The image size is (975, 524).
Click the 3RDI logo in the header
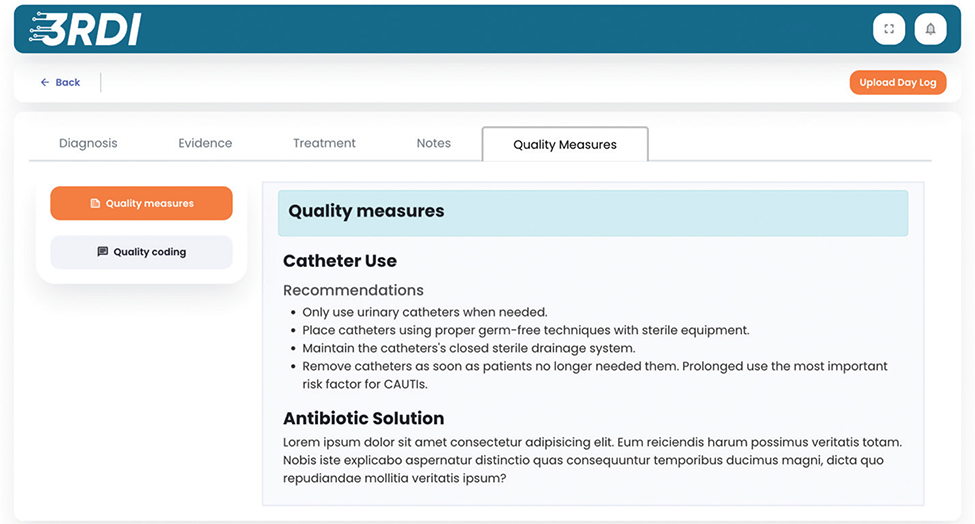(x=84, y=29)
